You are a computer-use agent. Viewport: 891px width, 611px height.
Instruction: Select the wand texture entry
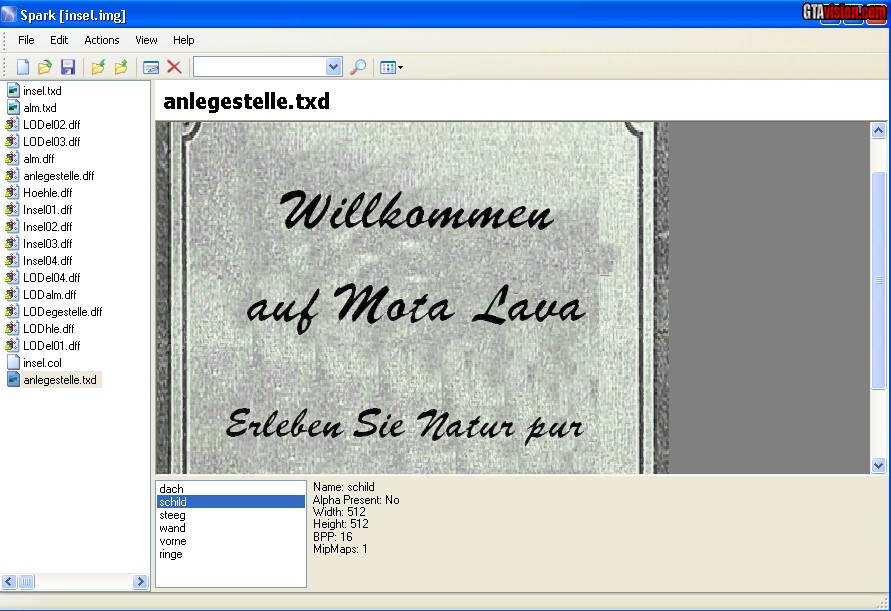coord(172,528)
